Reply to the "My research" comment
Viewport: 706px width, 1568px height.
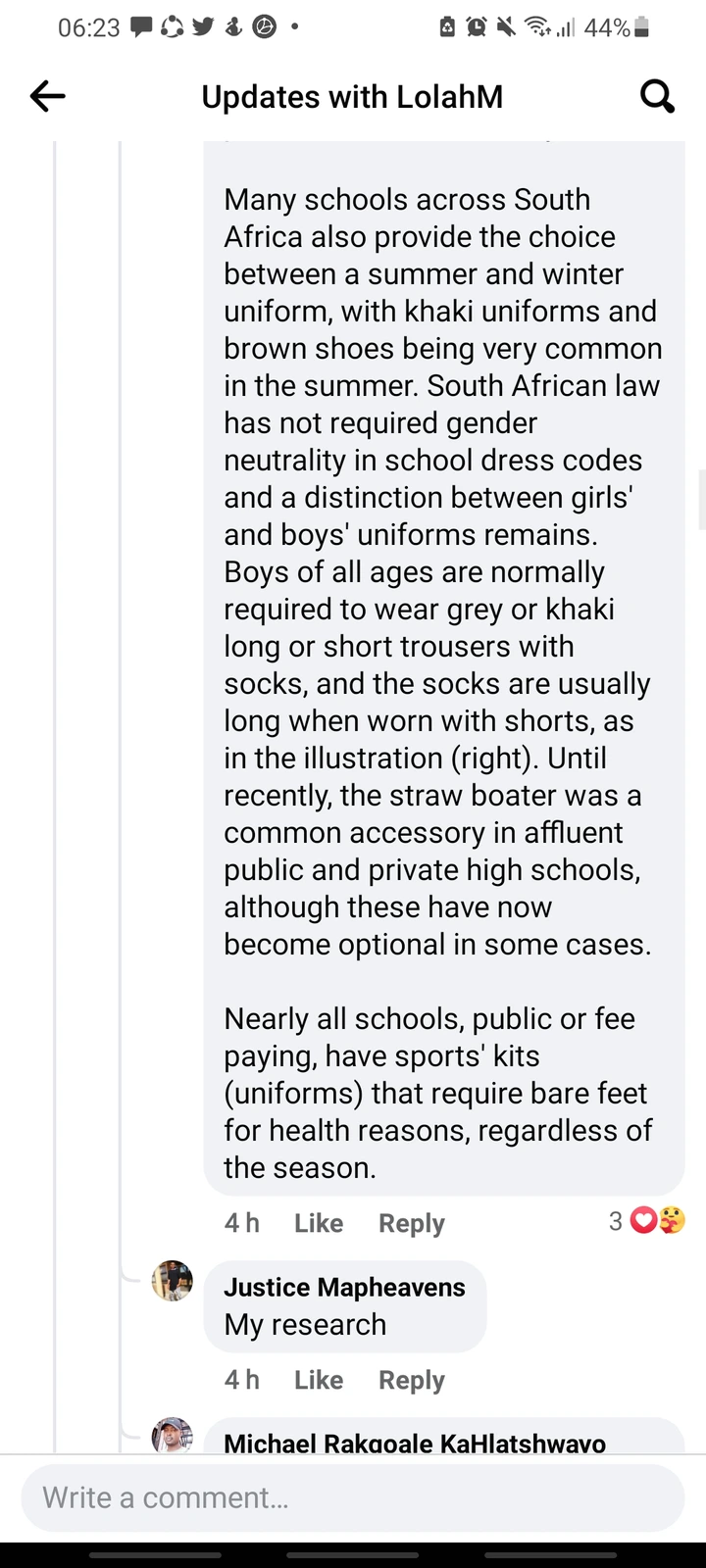[x=412, y=1380]
